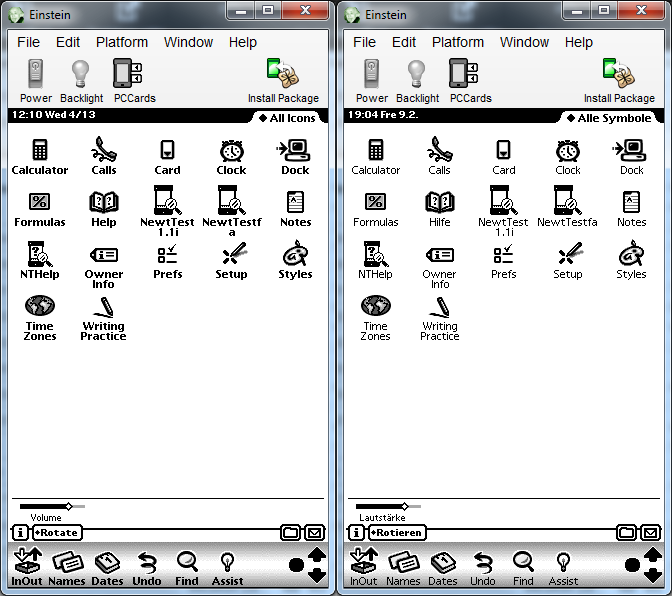Click PCCards in the left window toolbar
Screen dimensions: 672x596
pyautogui.click(x=135, y=81)
